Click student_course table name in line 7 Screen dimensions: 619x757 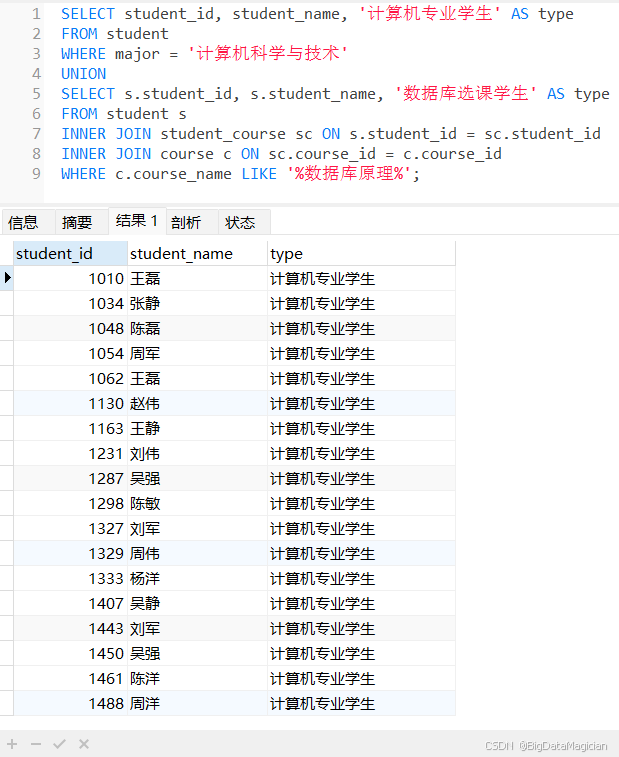point(223,134)
